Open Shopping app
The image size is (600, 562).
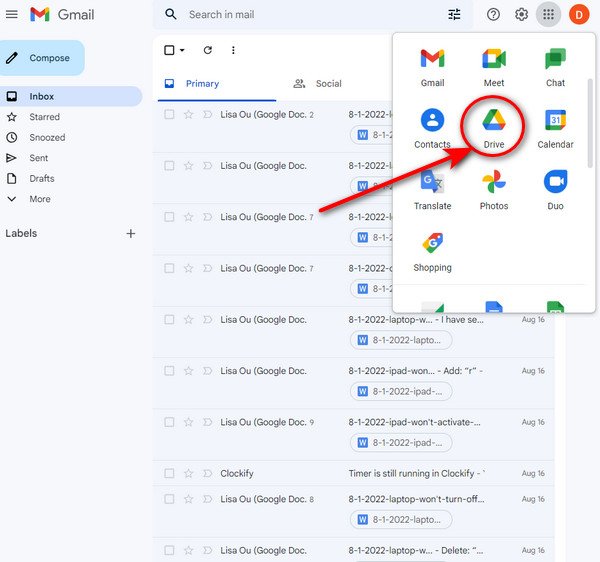[x=432, y=252]
